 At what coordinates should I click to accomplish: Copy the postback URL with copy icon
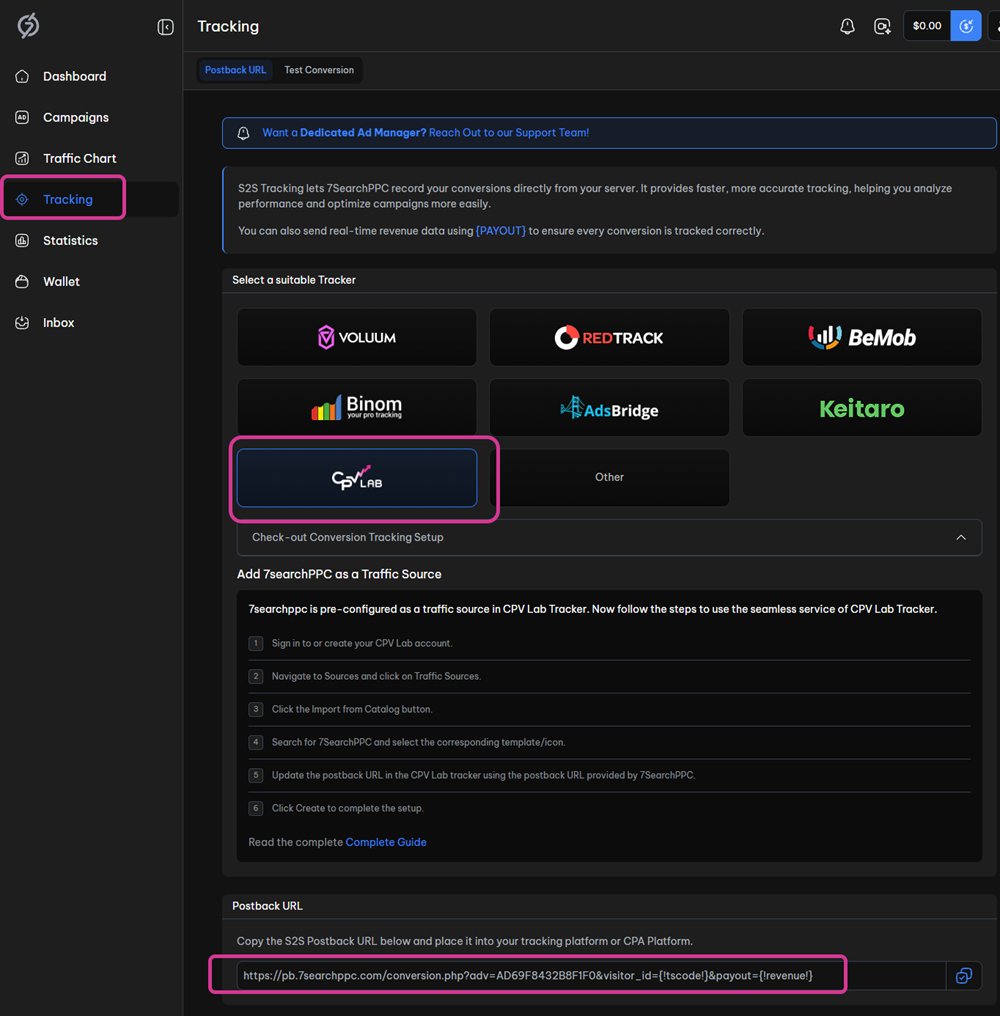coord(964,976)
